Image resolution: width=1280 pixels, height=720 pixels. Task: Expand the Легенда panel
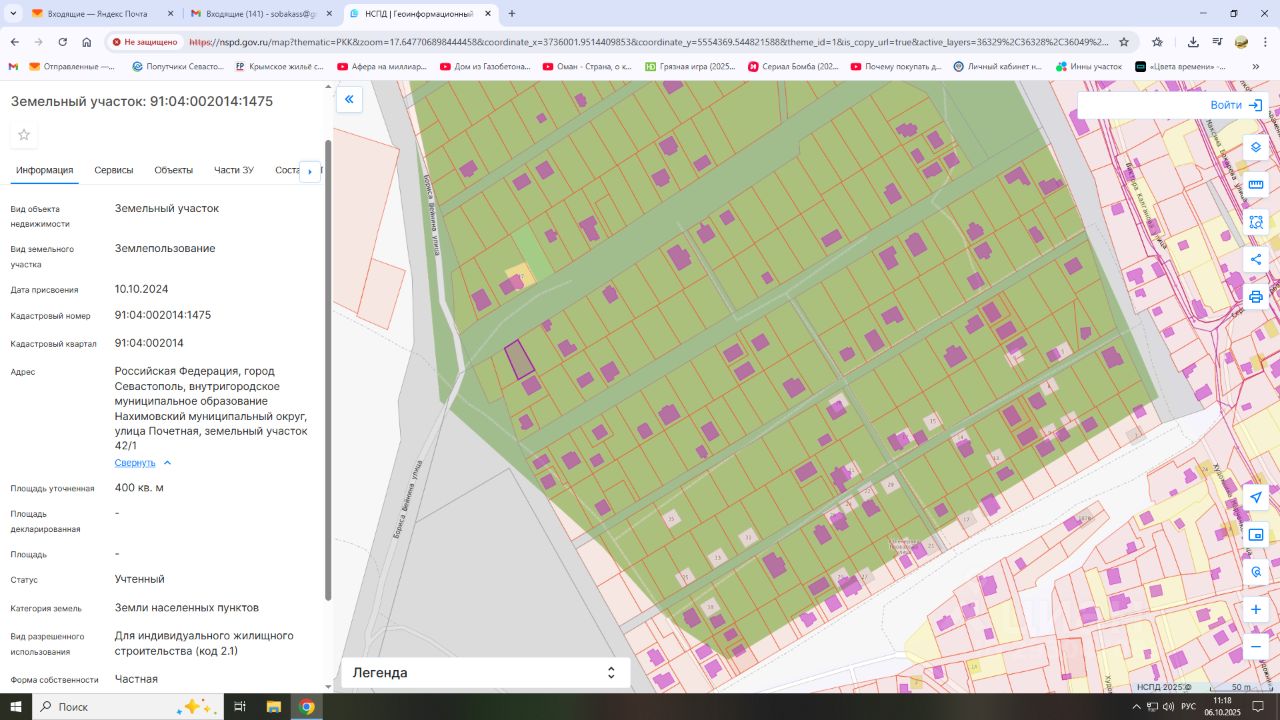pos(486,673)
